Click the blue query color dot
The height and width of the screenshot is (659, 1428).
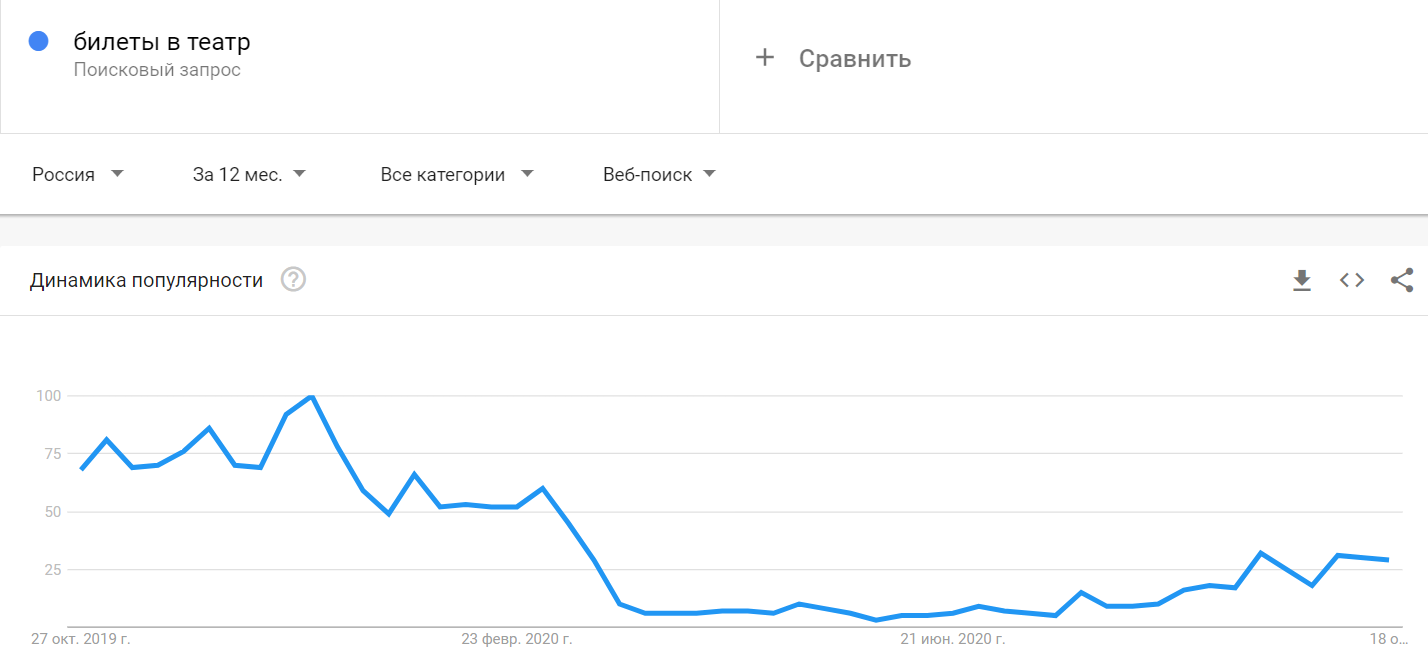point(38,40)
